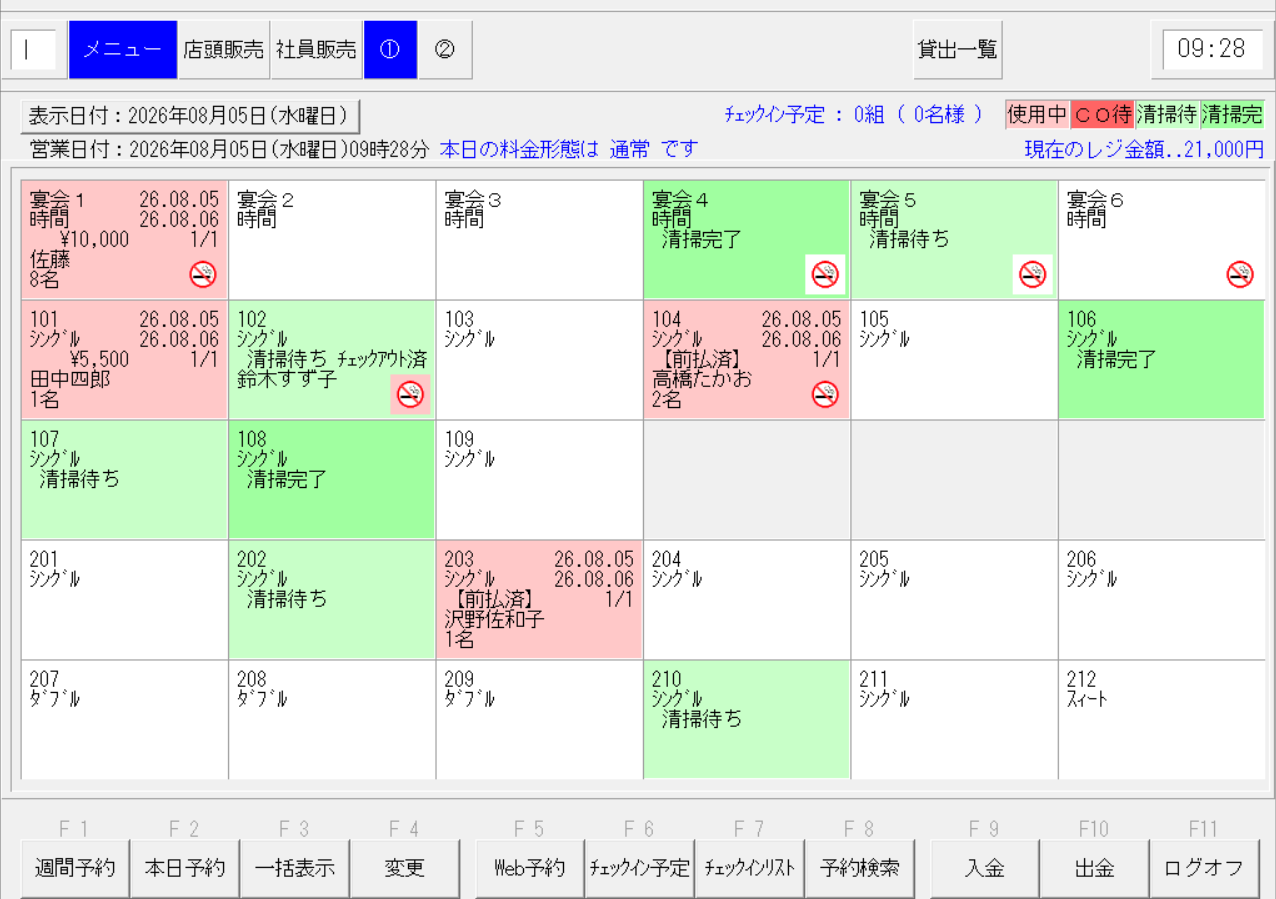Click no-smoking icon in room 102
The width and height of the screenshot is (1276, 899).
pyautogui.click(x=410, y=394)
